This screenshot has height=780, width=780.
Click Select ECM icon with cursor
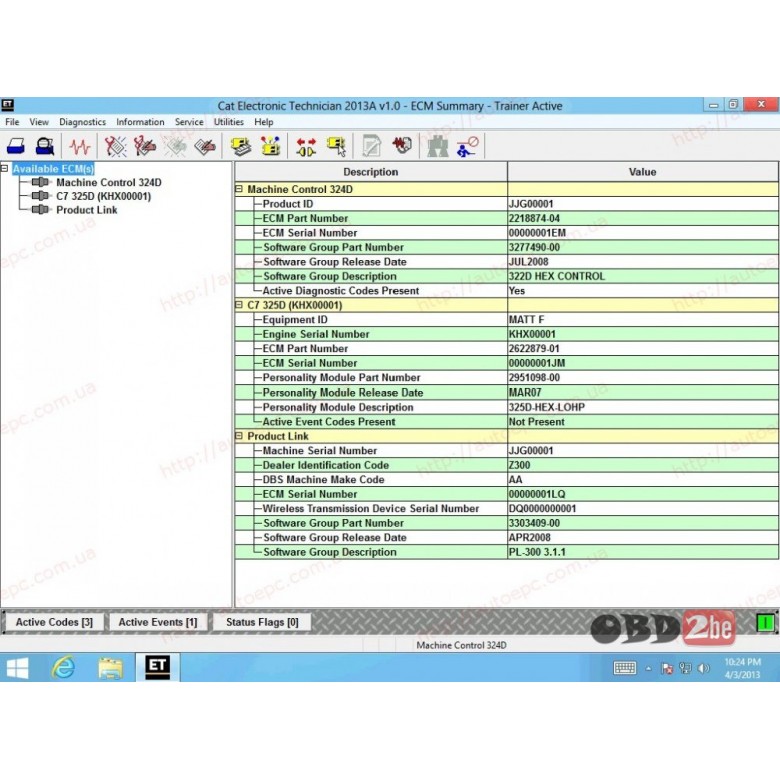tap(336, 146)
